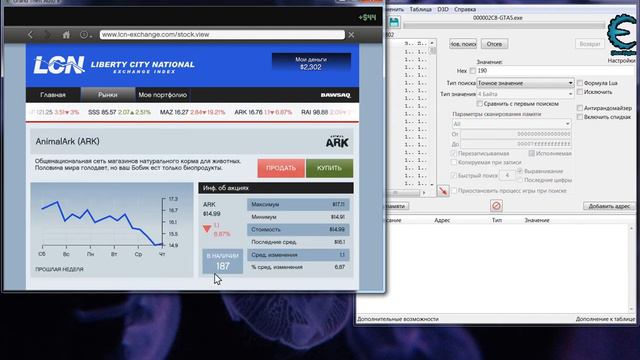Viewport: 640px width, 360px height.
Task: Click the От start address field
Action: [x=516, y=134]
